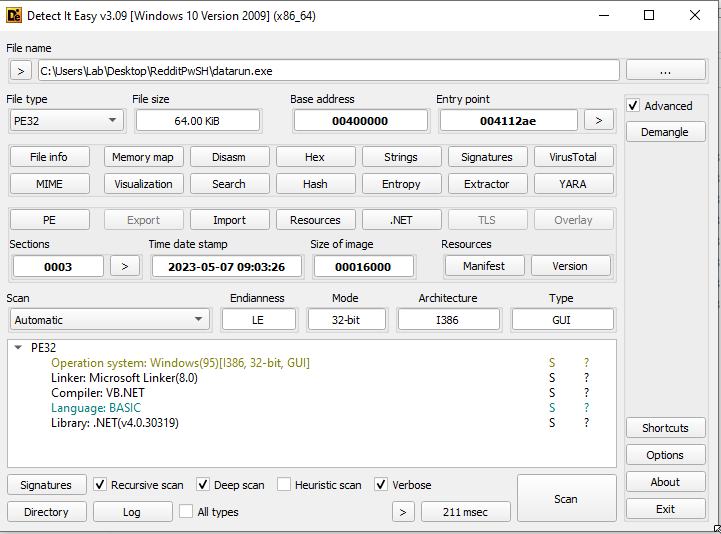Open the Entropy analysis view

click(x=401, y=184)
